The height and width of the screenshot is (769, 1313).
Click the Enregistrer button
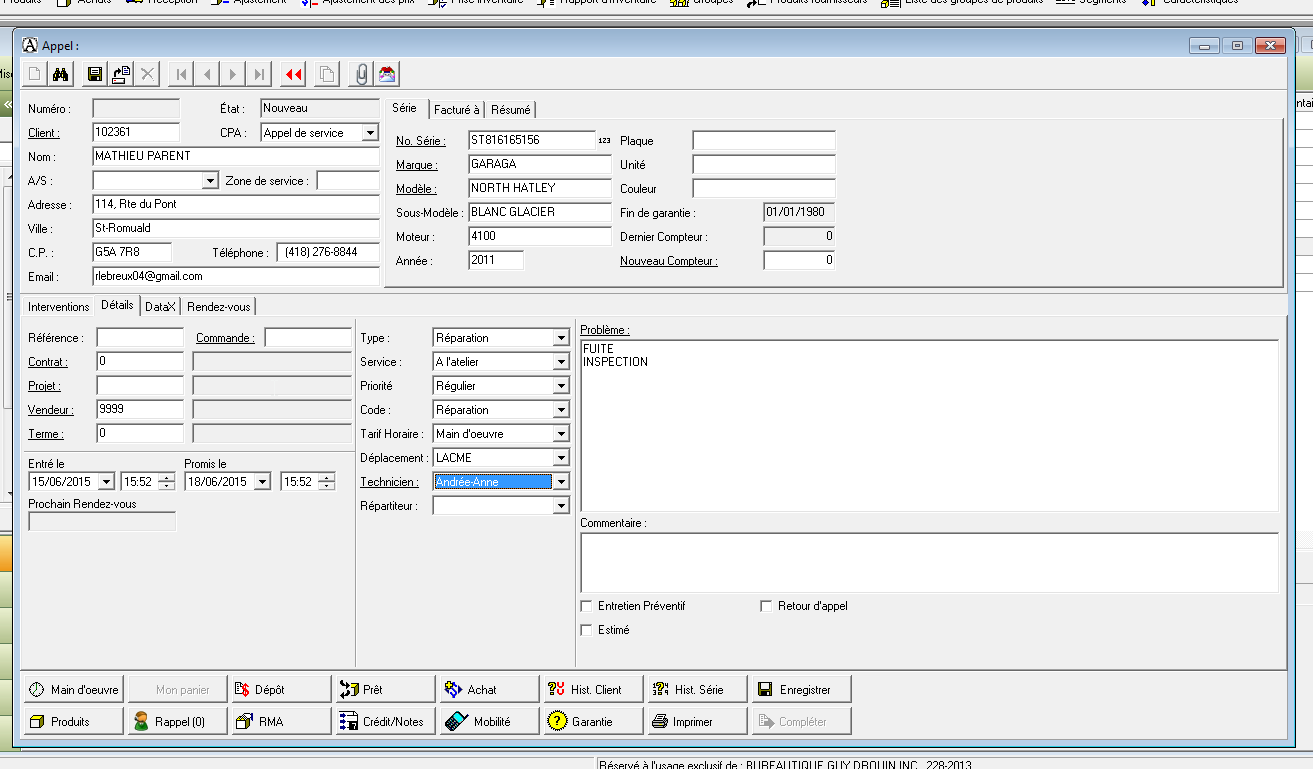(x=802, y=689)
